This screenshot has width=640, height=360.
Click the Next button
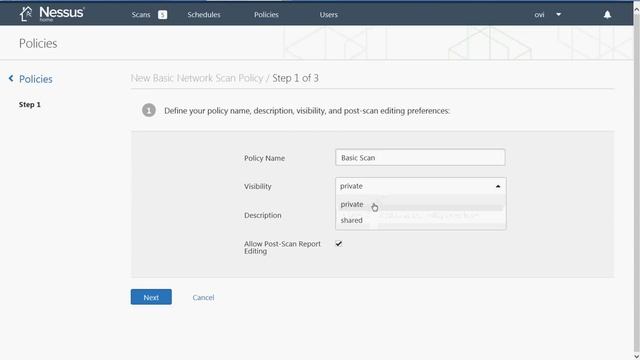click(x=151, y=297)
